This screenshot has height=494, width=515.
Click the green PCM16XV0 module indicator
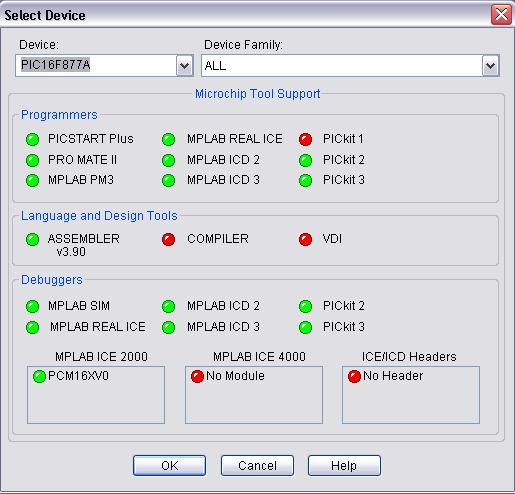[x=39, y=376]
